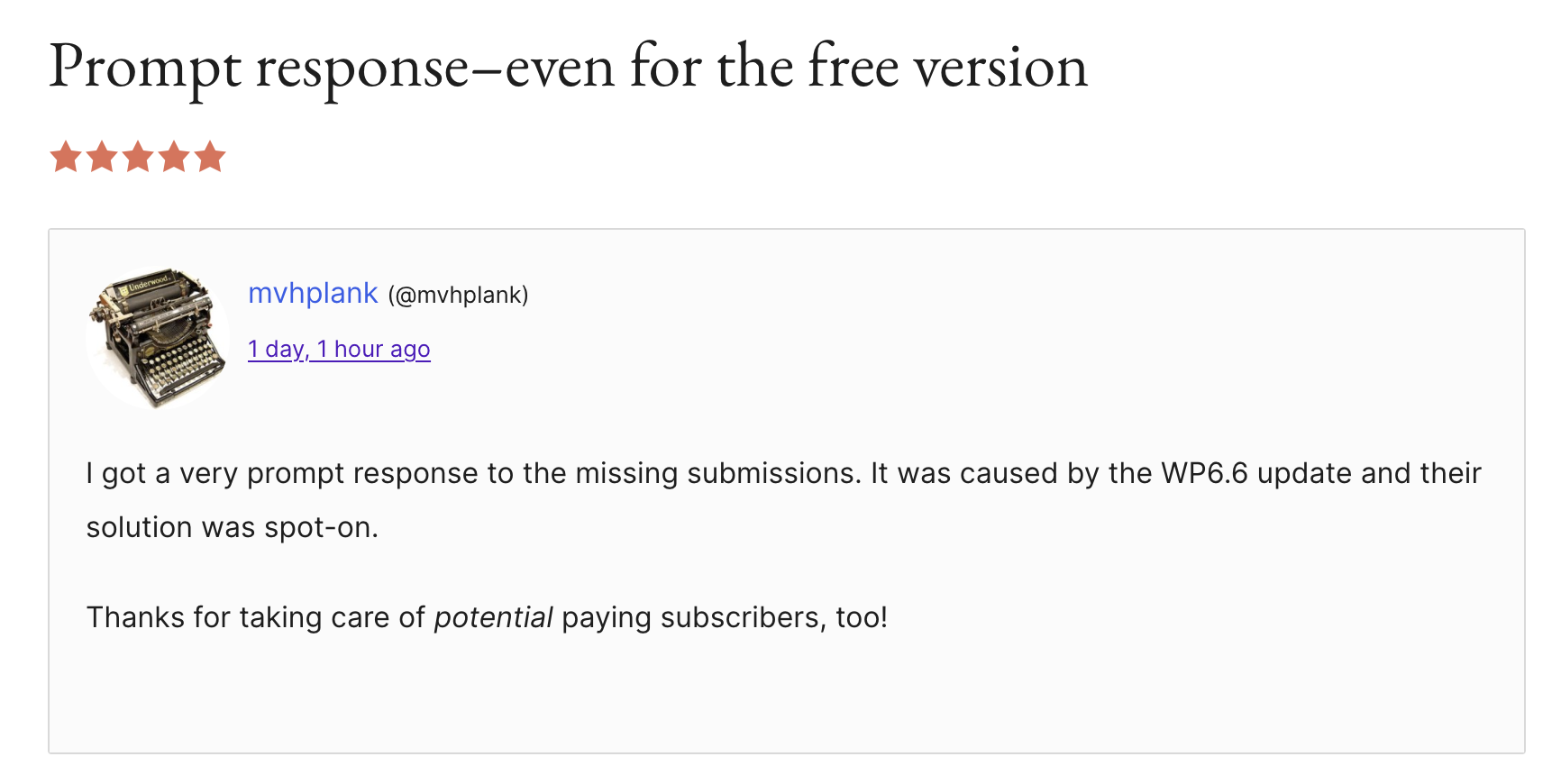Click the second rating star
This screenshot has height=784, width=1561.
point(102,158)
